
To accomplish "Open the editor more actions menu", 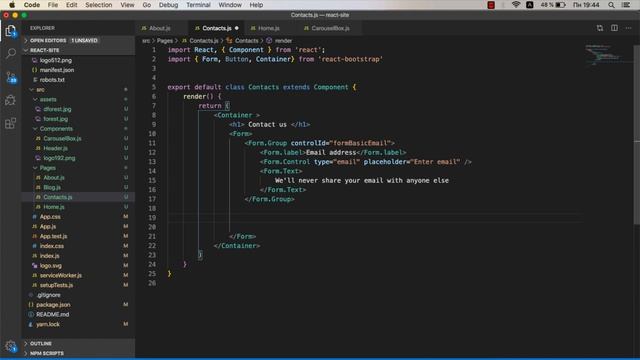I will tap(629, 28).
